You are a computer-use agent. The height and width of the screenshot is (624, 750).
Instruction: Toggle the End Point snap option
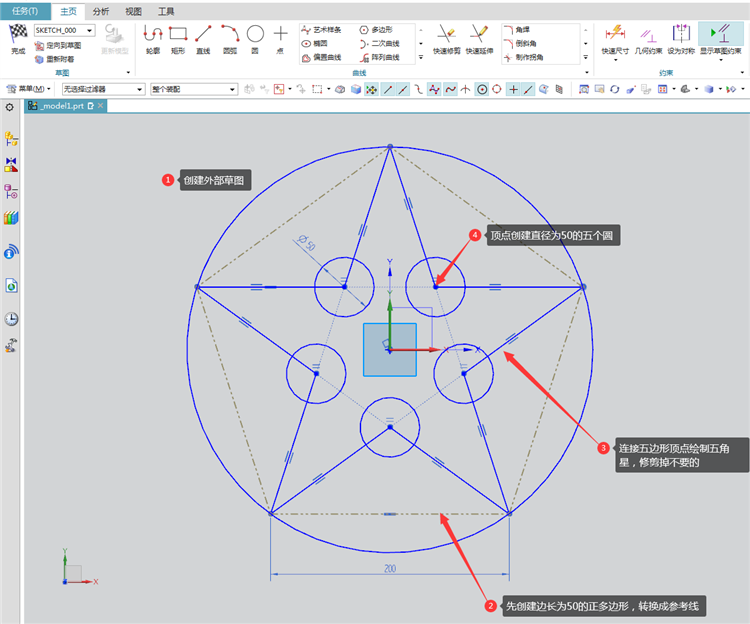click(388, 89)
